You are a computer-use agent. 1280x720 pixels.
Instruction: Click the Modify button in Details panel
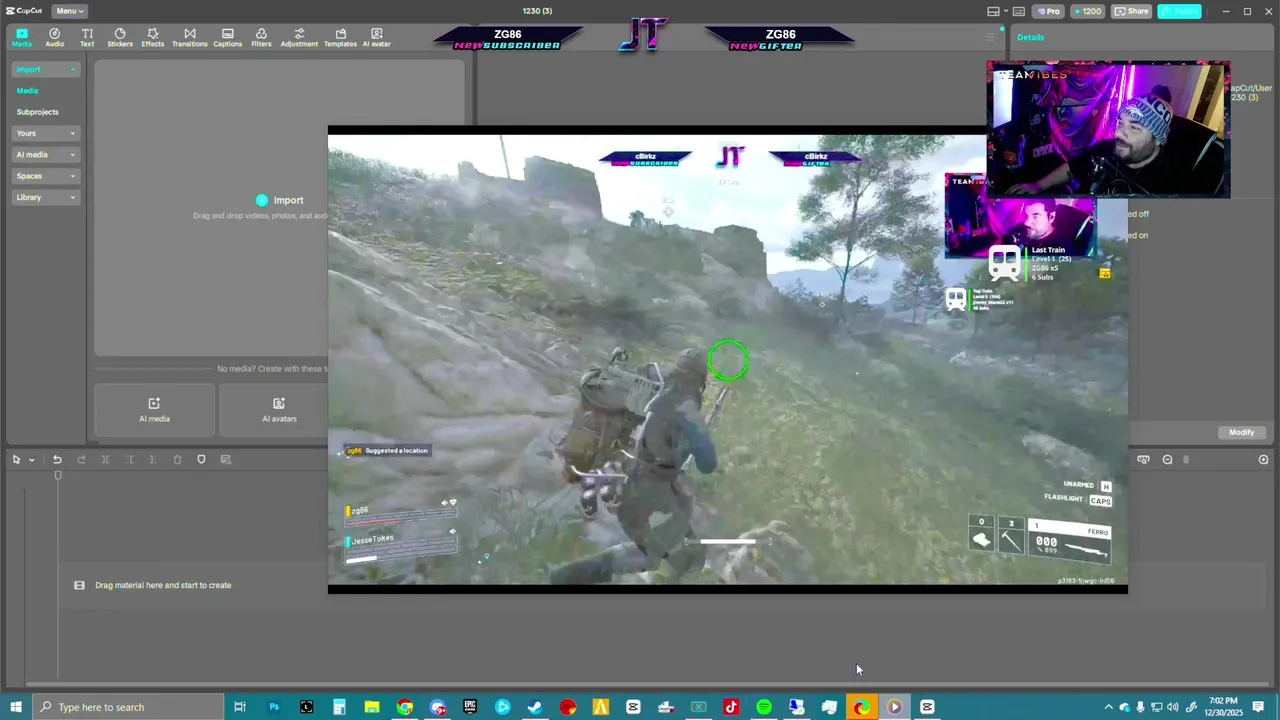pyautogui.click(x=1241, y=432)
